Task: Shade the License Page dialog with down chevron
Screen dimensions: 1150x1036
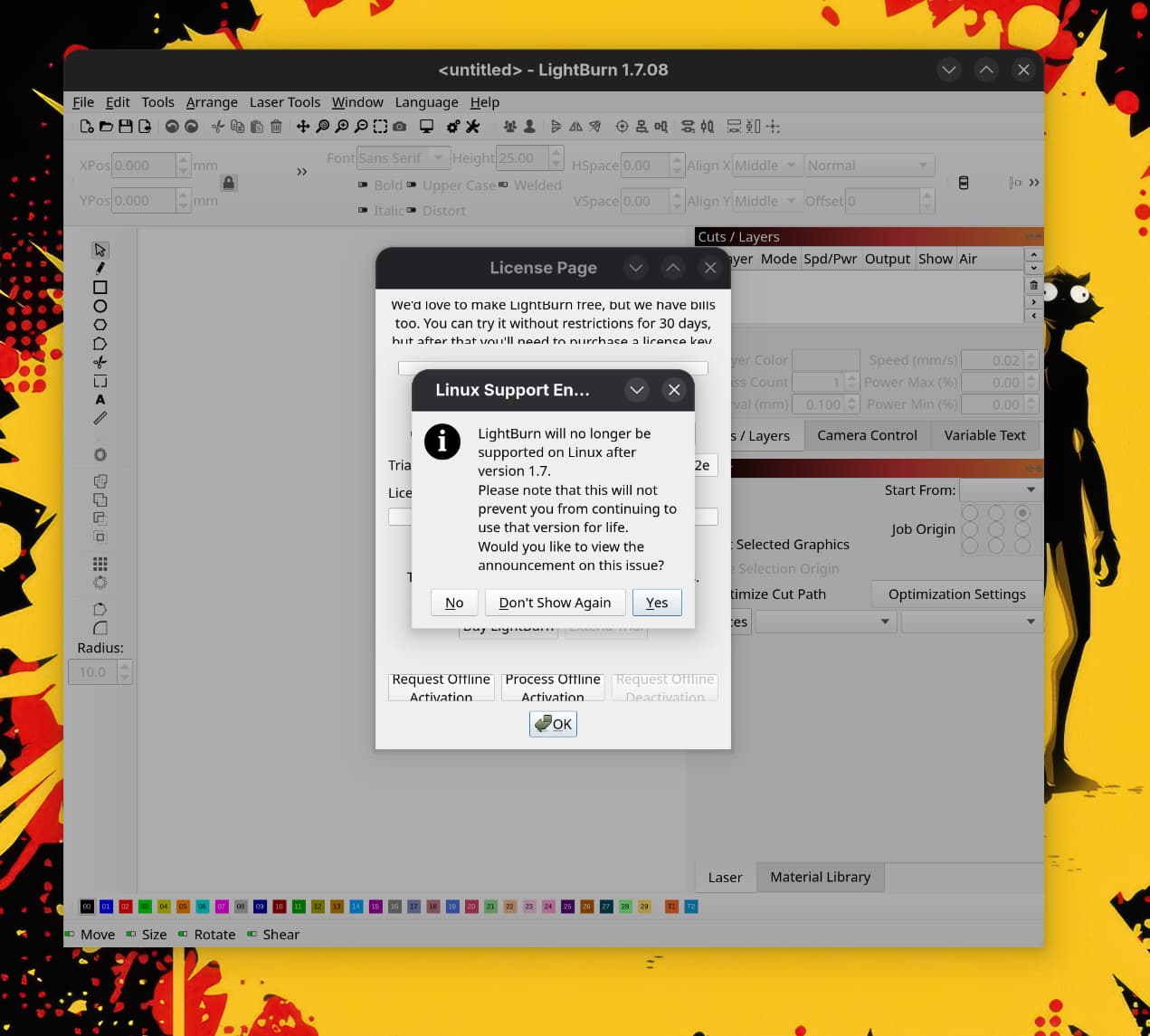Action: (636, 268)
